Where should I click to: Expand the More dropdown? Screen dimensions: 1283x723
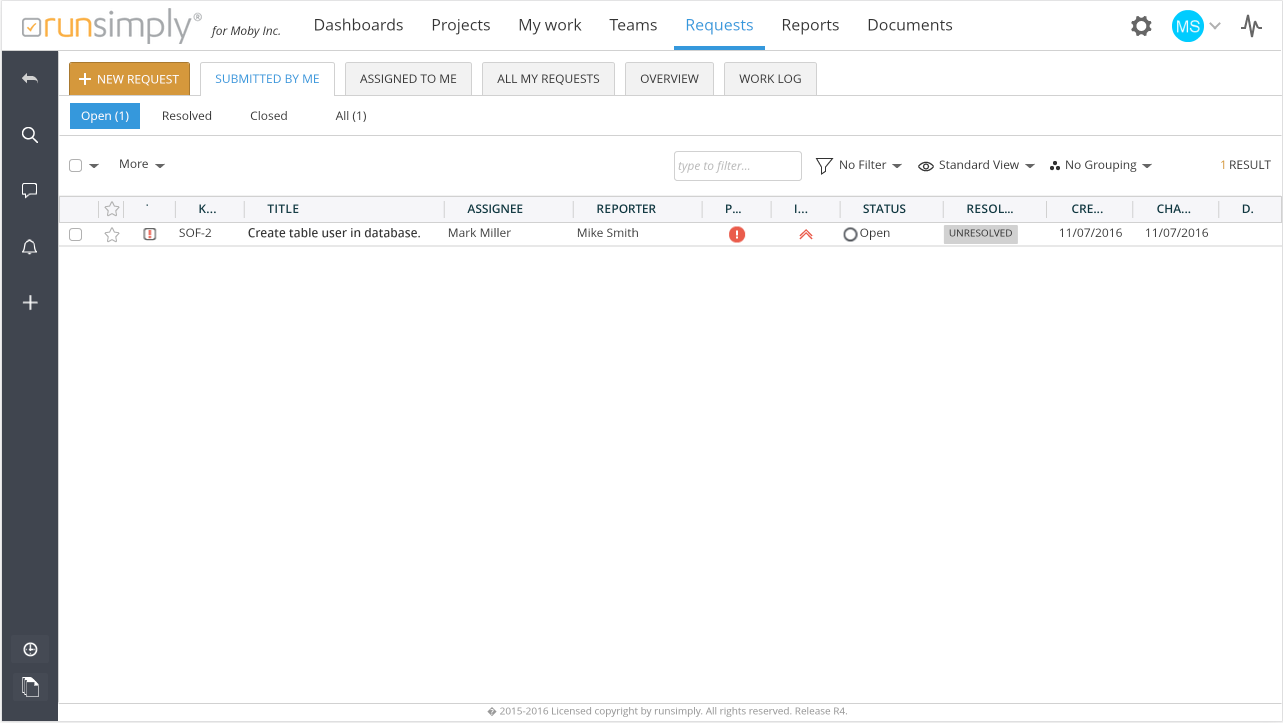click(141, 164)
